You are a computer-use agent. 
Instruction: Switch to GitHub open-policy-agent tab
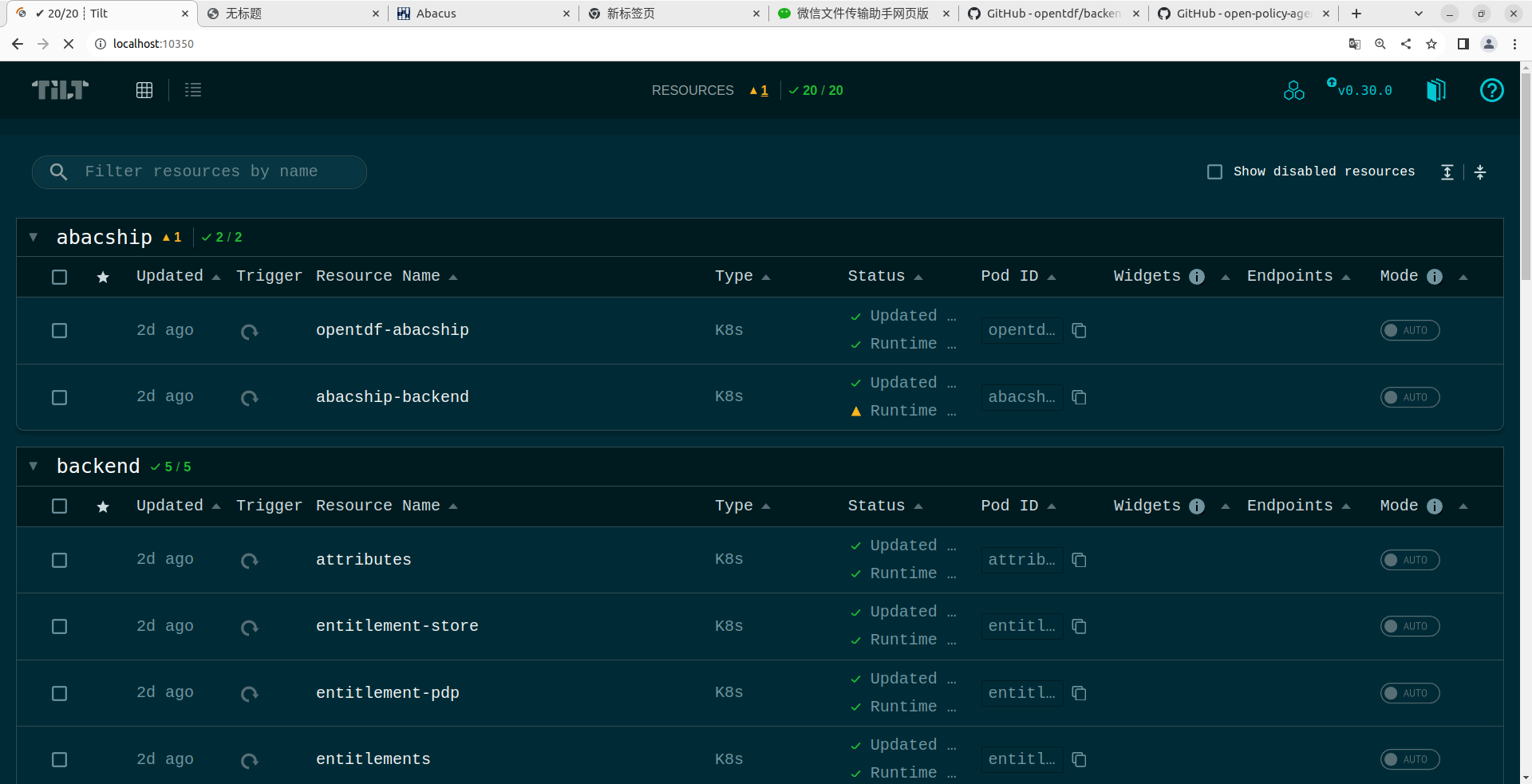[1242, 14]
